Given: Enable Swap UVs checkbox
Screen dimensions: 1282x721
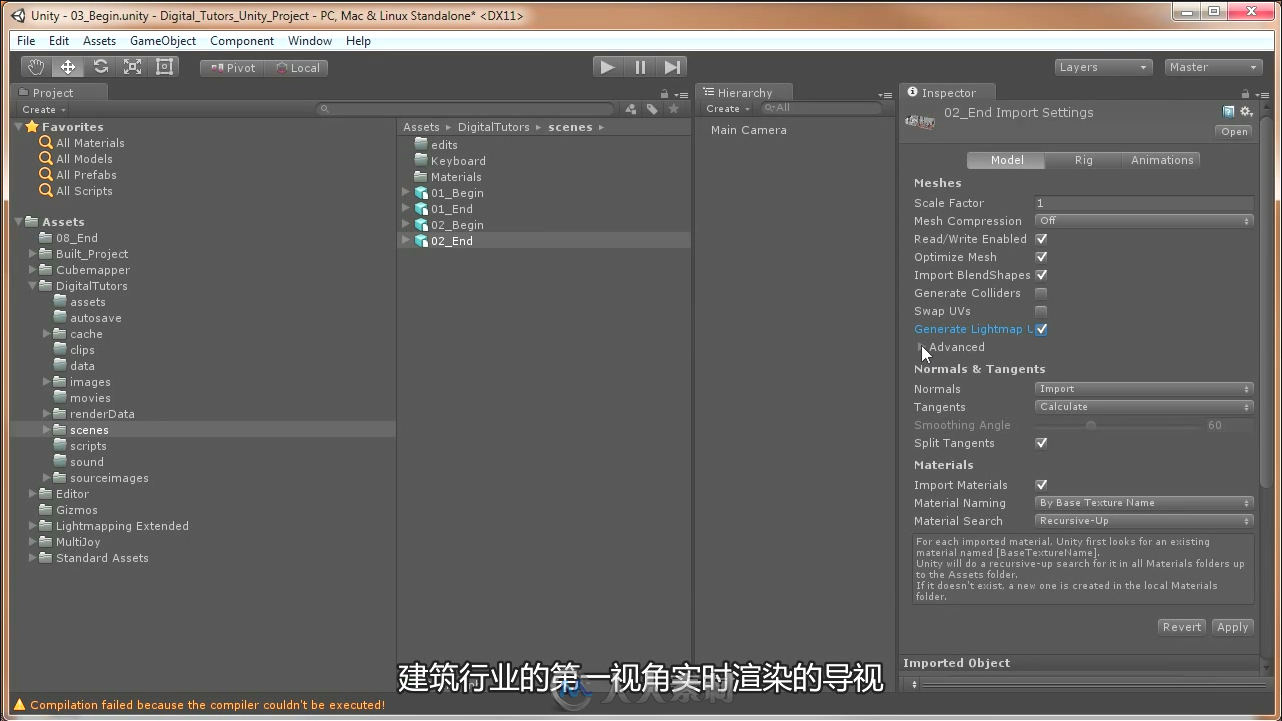Looking at the screenshot, I should coord(1041,311).
